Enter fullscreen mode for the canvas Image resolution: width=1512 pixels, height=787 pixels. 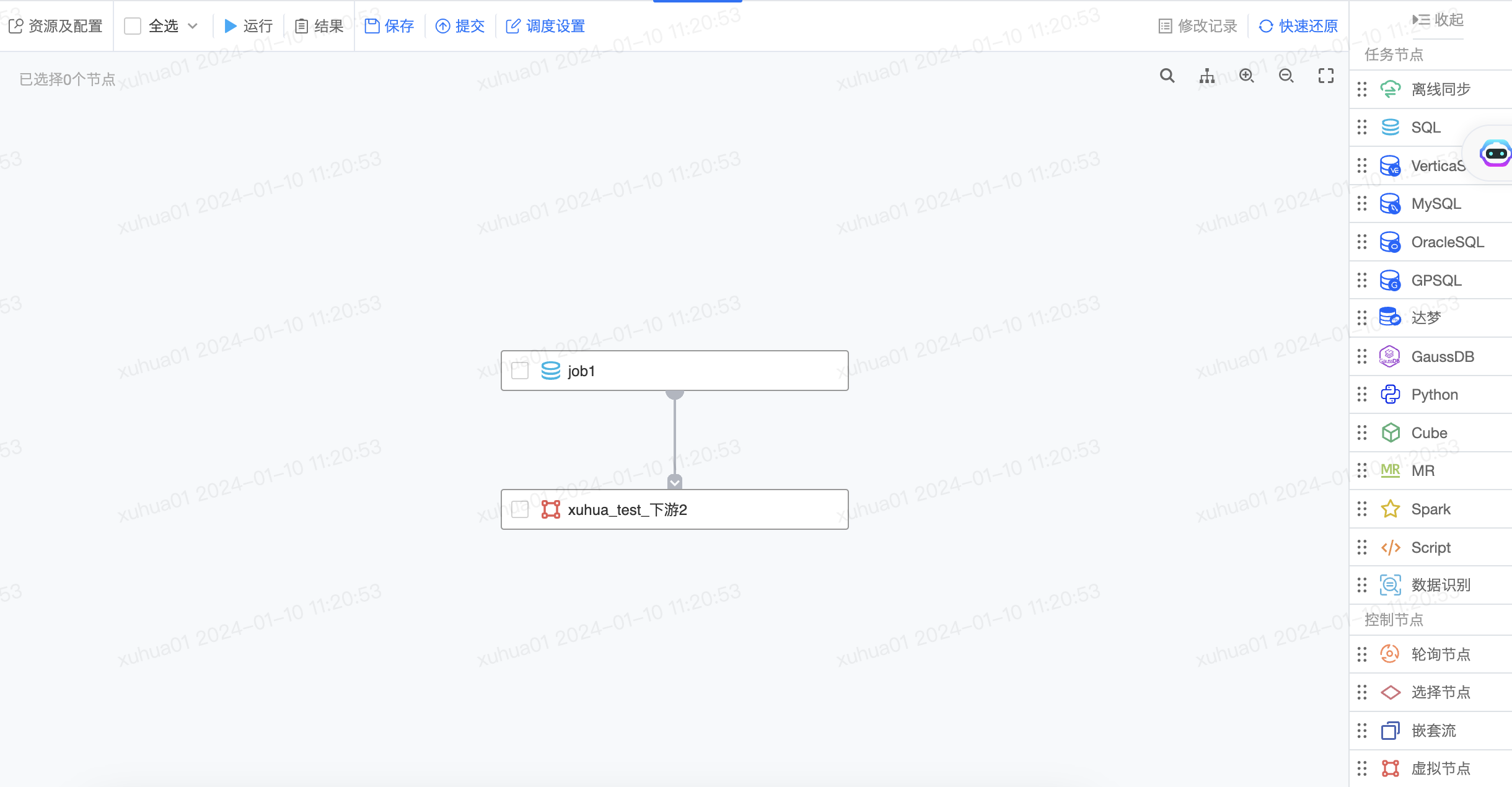[1326, 75]
